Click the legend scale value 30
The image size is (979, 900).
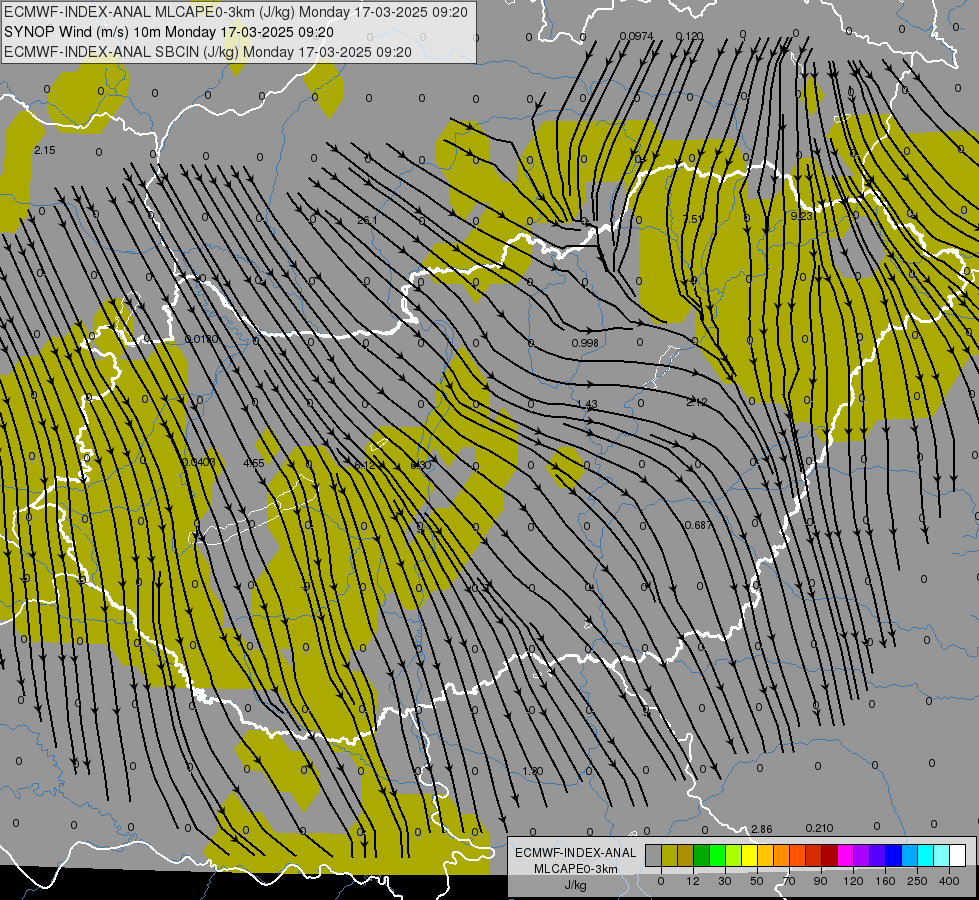(724, 881)
